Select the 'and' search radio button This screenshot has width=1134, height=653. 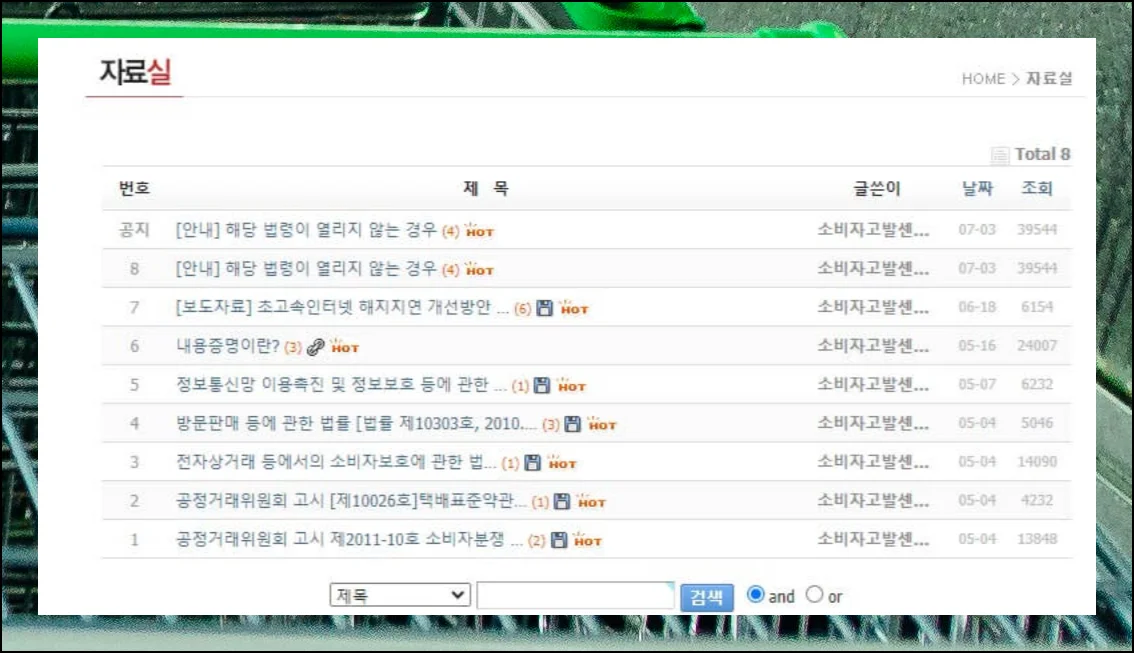[x=755, y=594]
